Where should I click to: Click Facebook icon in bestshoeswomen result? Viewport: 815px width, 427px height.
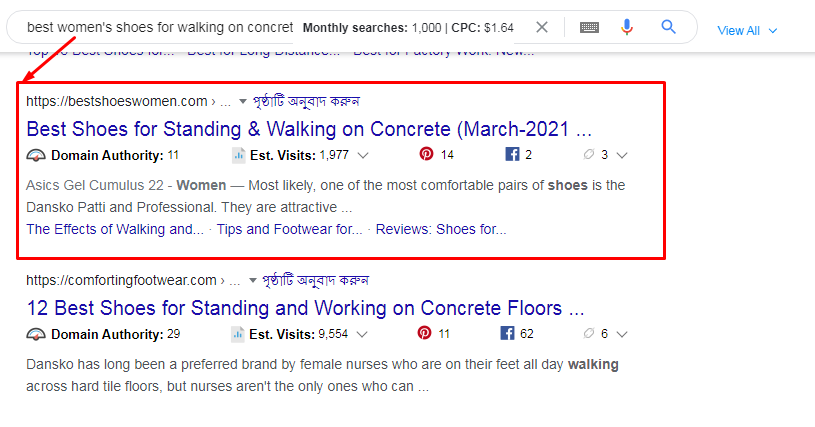coord(511,155)
